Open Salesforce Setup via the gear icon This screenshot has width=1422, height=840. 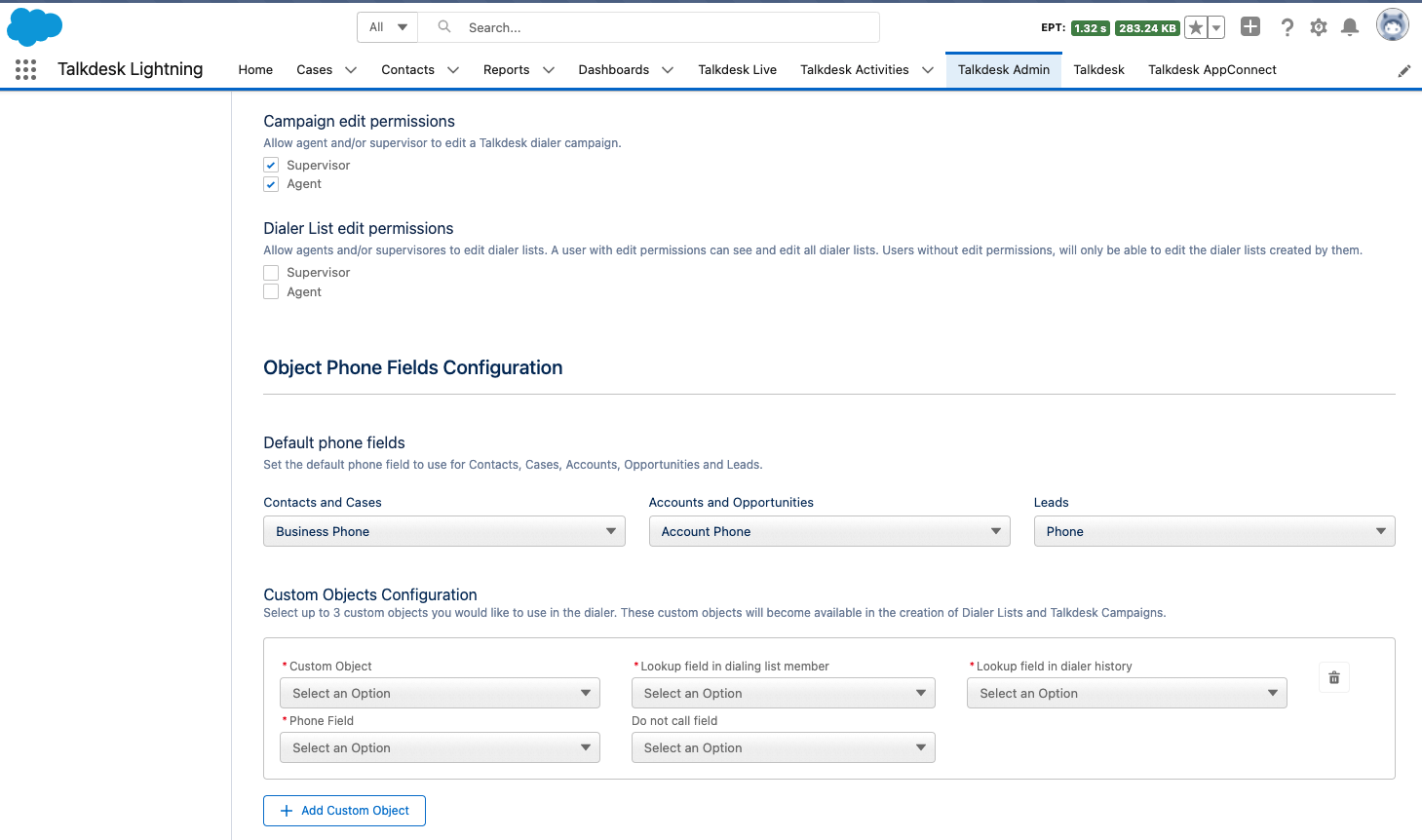click(x=1318, y=27)
